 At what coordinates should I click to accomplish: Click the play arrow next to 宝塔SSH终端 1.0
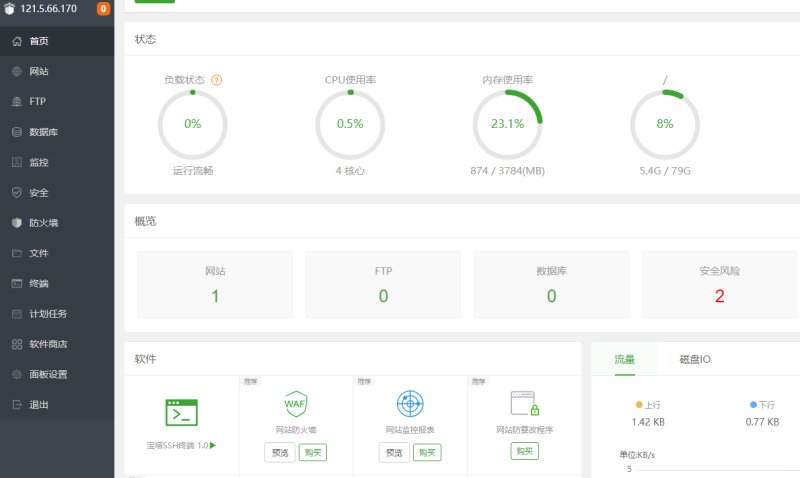point(213,445)
